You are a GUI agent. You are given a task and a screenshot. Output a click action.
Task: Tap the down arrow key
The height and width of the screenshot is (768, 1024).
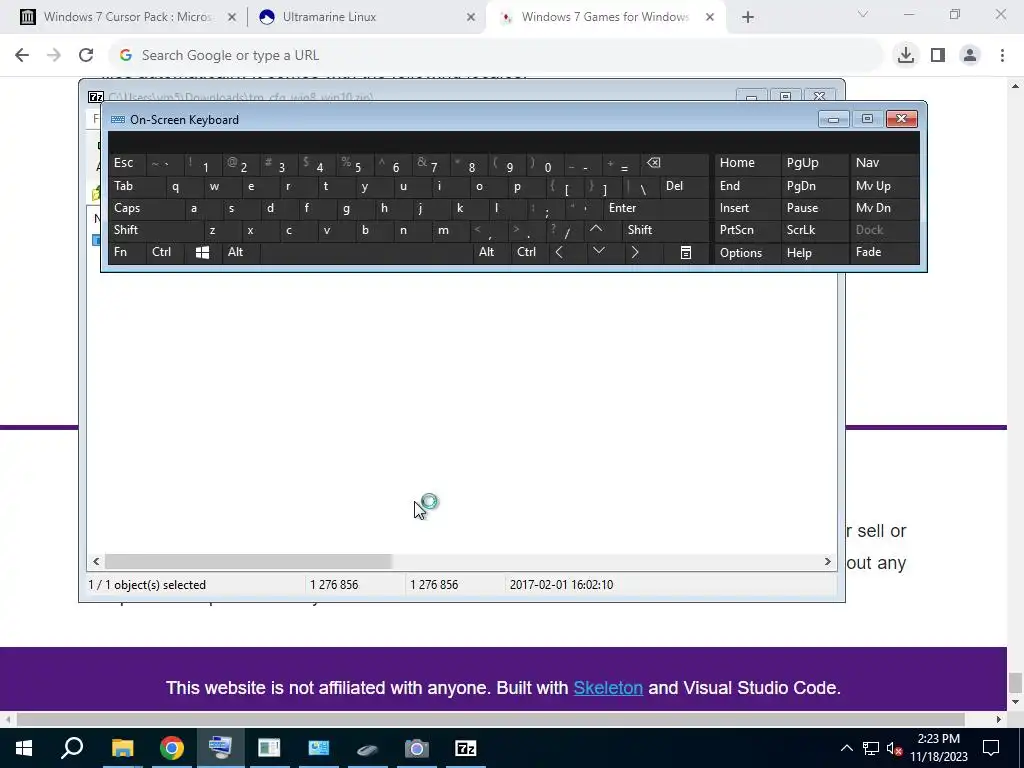click(x=598, y=252)
